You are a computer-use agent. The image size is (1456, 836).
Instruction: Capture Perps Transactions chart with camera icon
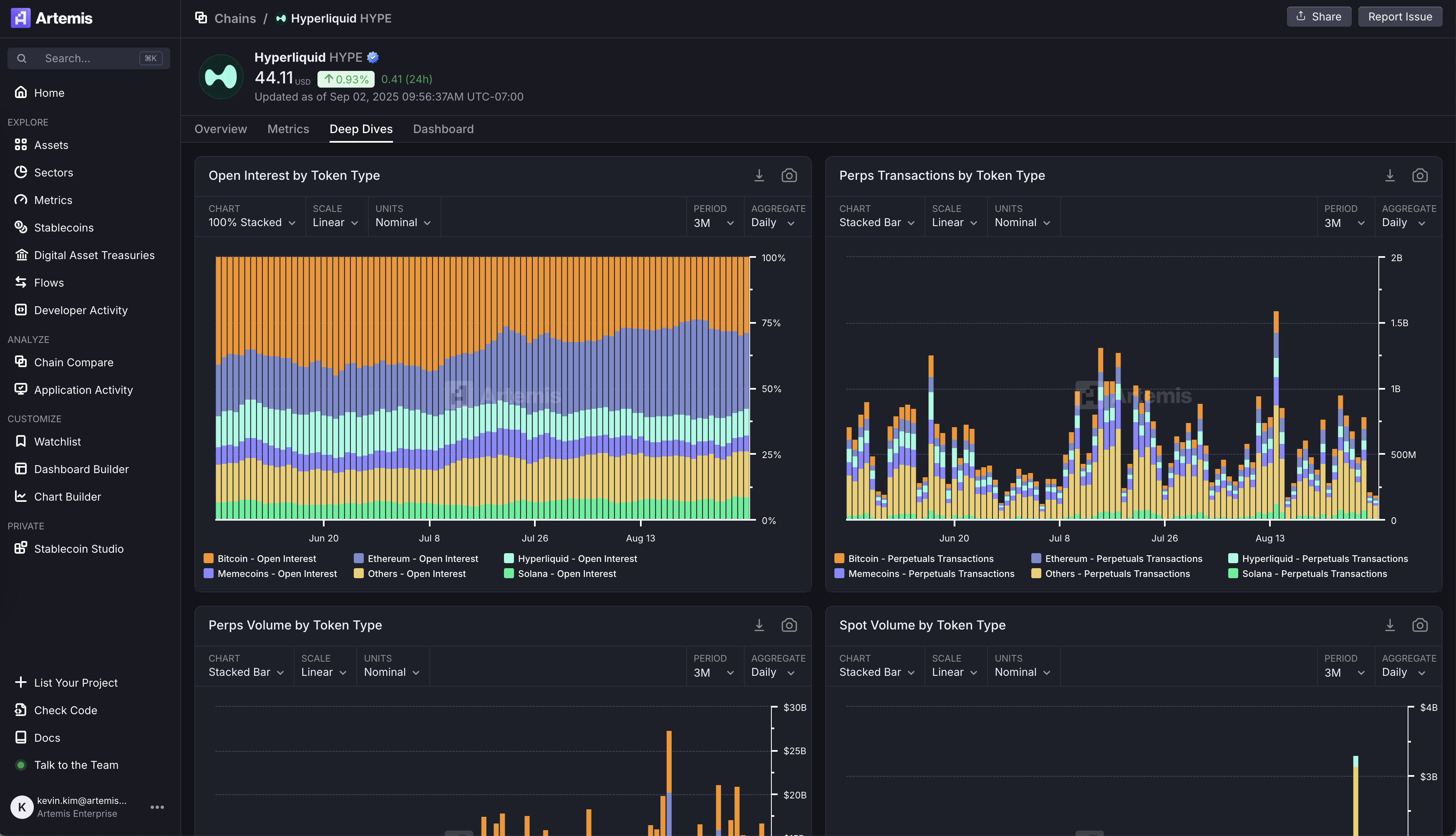pos(1420,175)
